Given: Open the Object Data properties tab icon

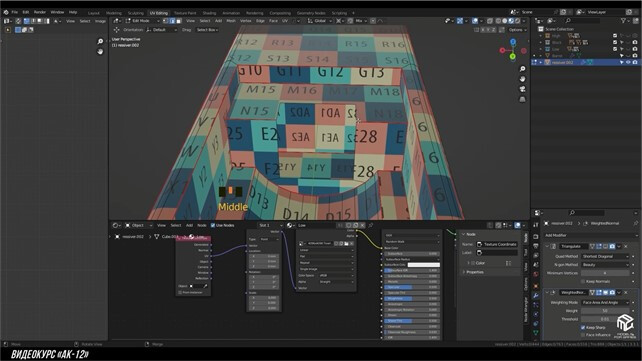Looking at the screenshot, I should [536, 332].
